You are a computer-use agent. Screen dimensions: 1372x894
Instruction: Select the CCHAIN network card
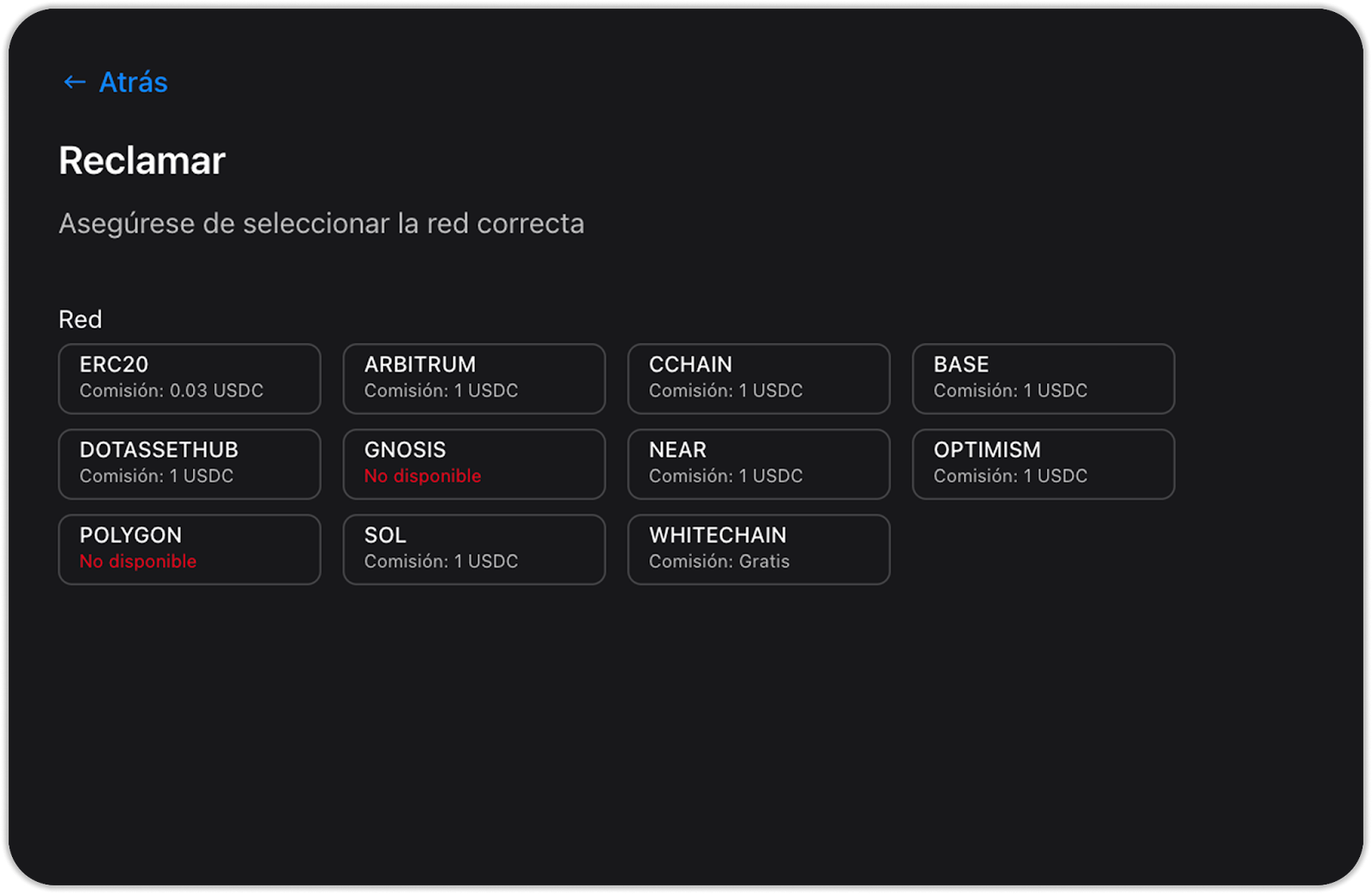coord(758,378)
